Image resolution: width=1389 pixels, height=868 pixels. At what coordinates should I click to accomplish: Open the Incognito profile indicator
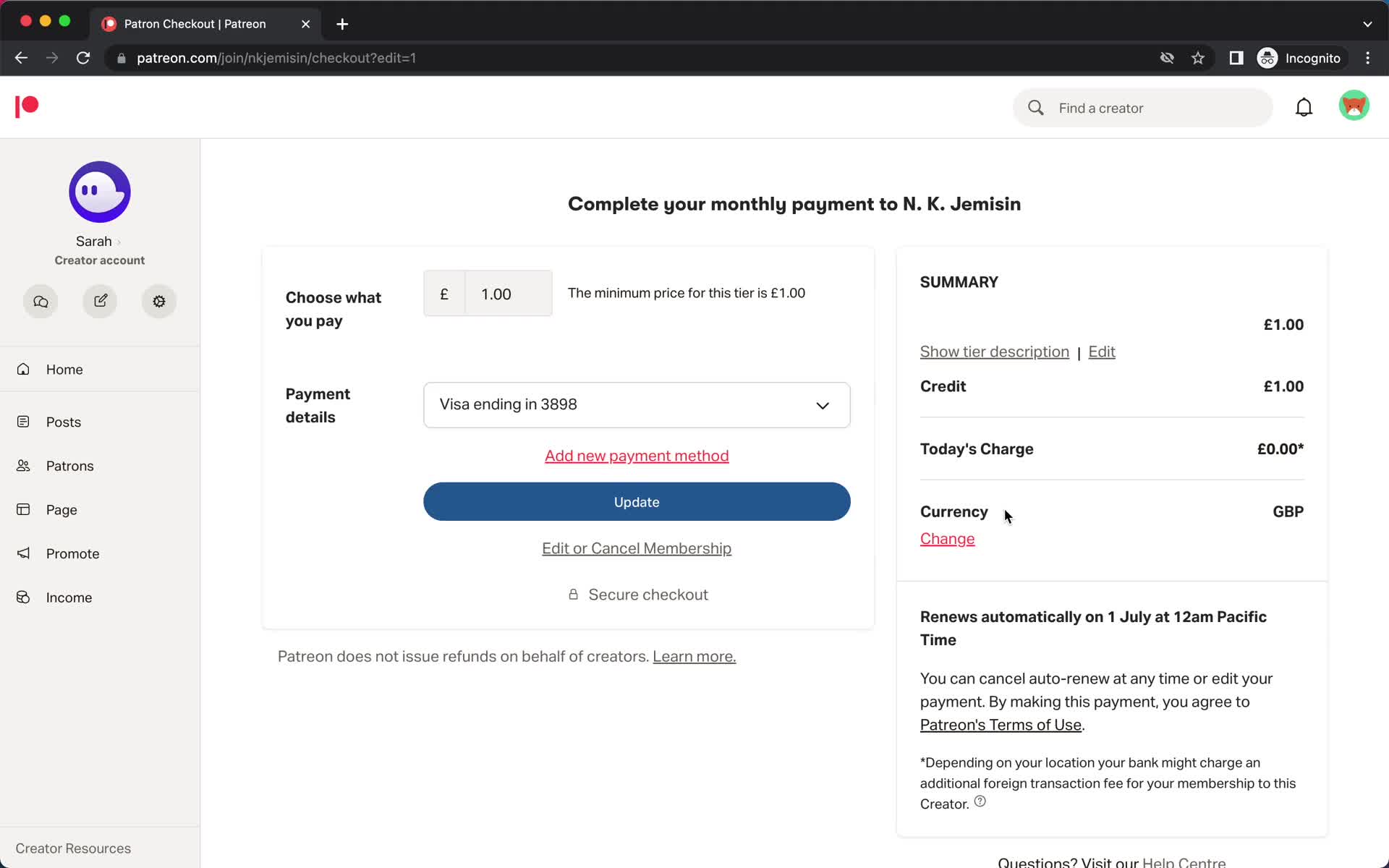[x=1300, y=58]
